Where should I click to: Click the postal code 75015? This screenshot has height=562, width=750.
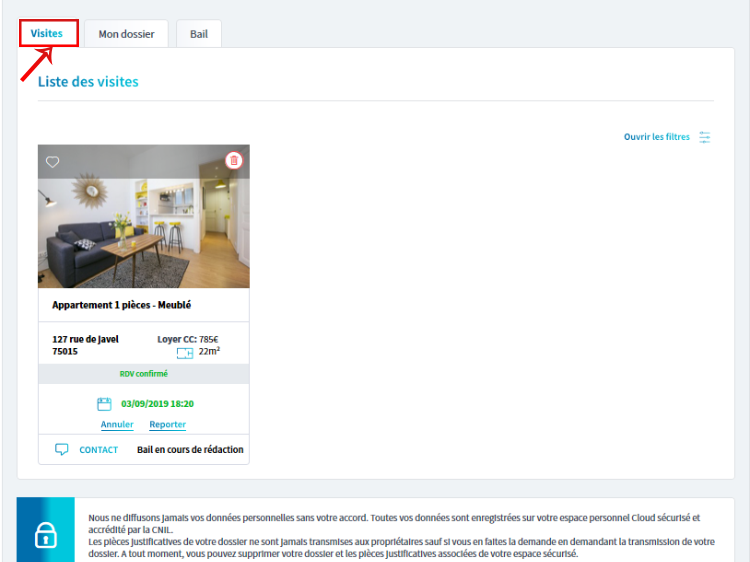click(x=65, y=352)
